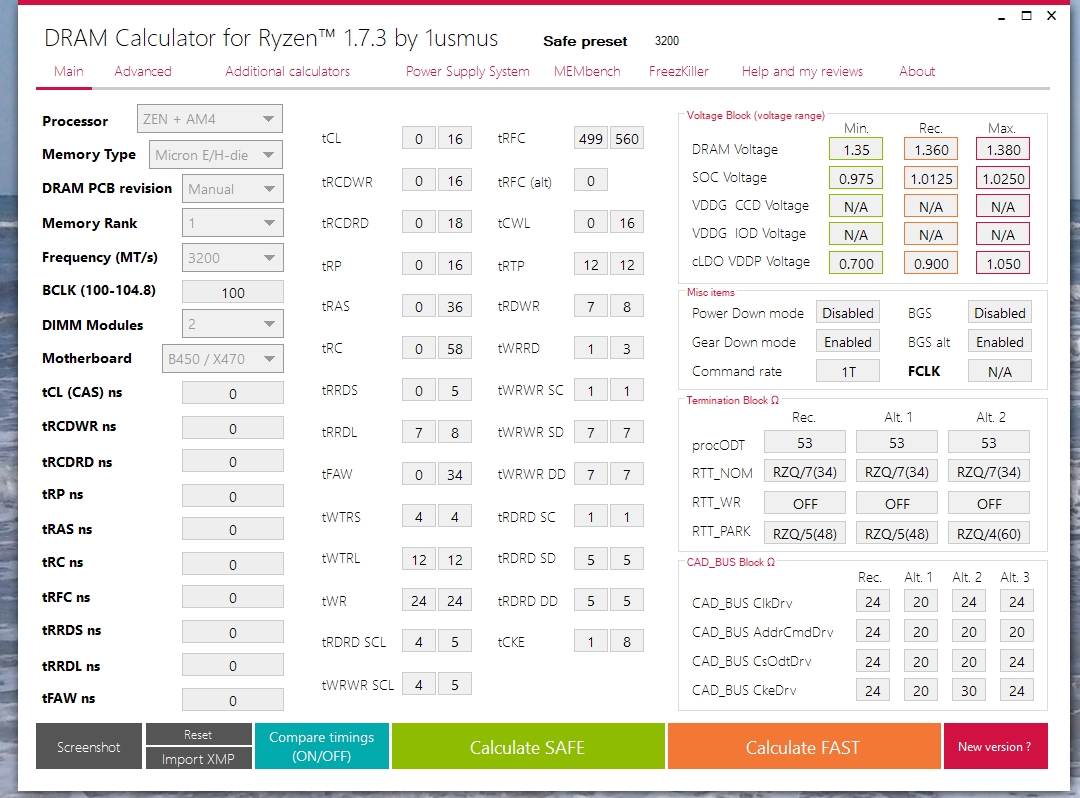The image size is (1080, 798).
Task: Click the tRRDS ns input field
Action: (233, 632)
